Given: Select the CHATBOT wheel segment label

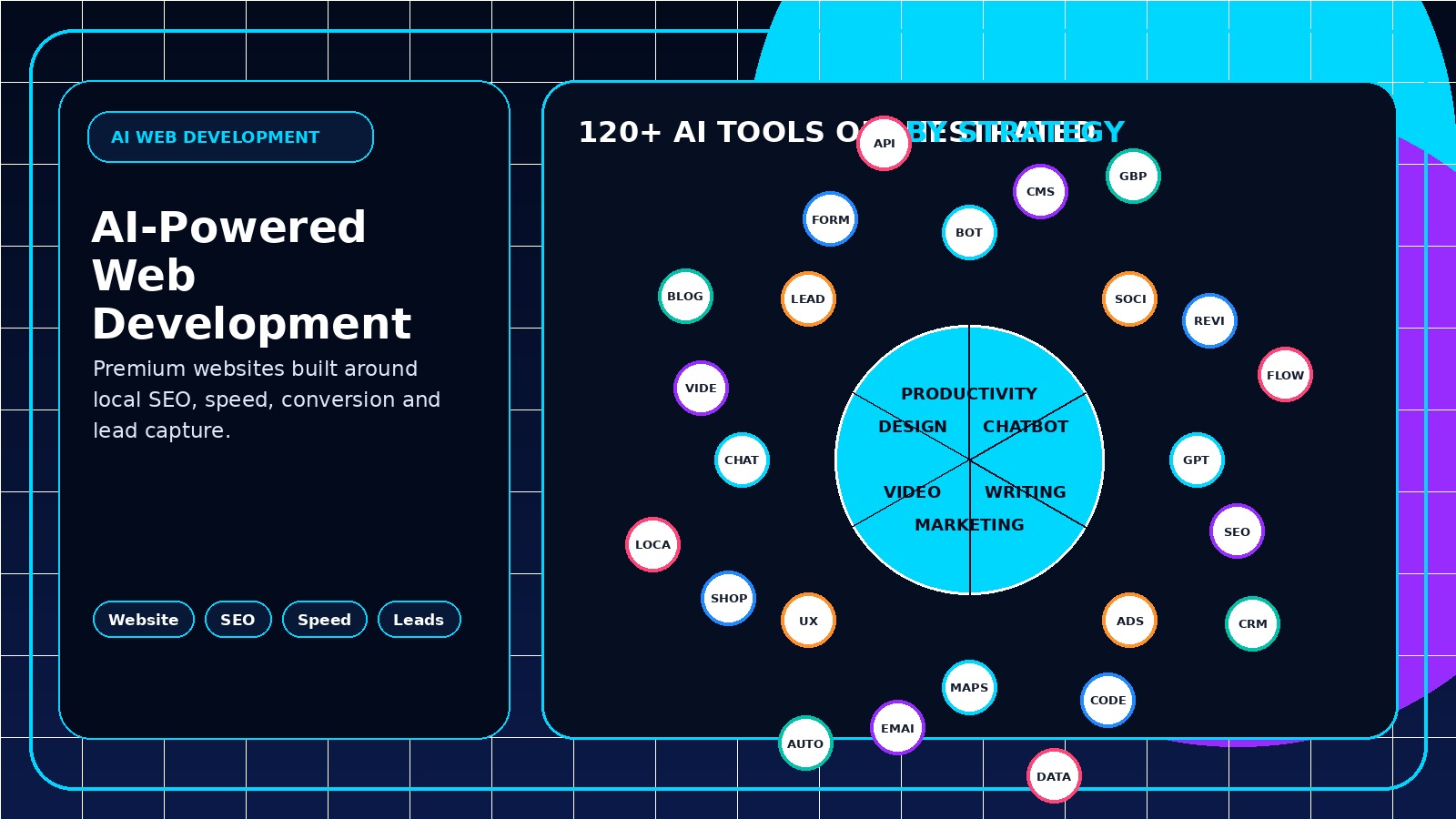Looking at the screenshot, I should coord(1026,427).
